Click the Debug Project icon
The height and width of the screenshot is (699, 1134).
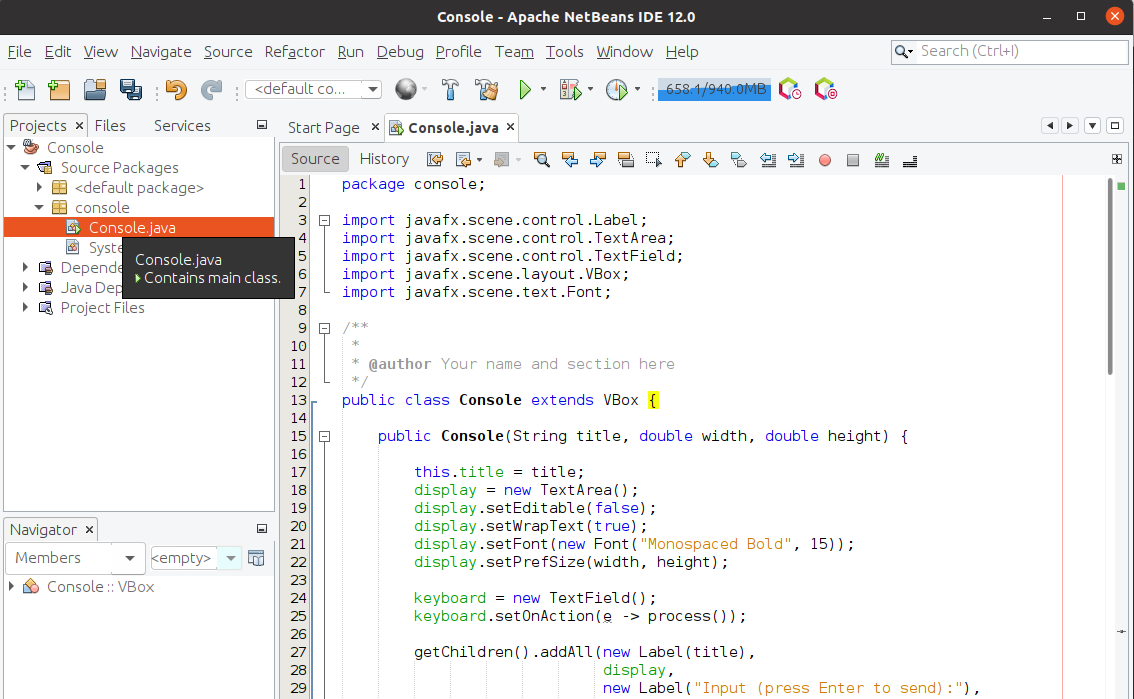pos(570,90)
